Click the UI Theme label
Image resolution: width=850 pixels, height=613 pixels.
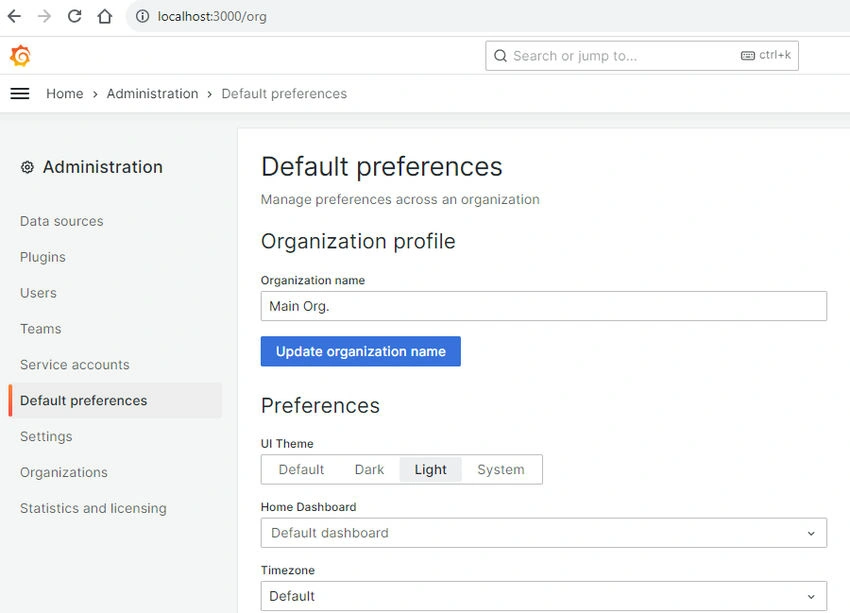pyautogui.click(x=287, y=443)
